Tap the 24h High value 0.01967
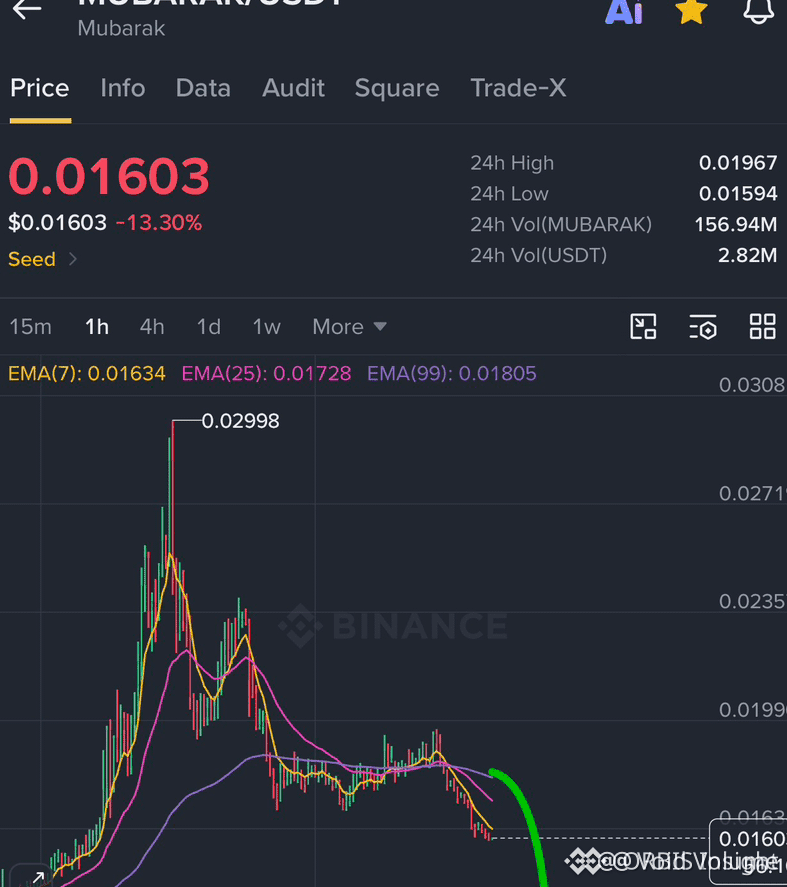The height and width of the screenshot is (887, 787). 738,163
